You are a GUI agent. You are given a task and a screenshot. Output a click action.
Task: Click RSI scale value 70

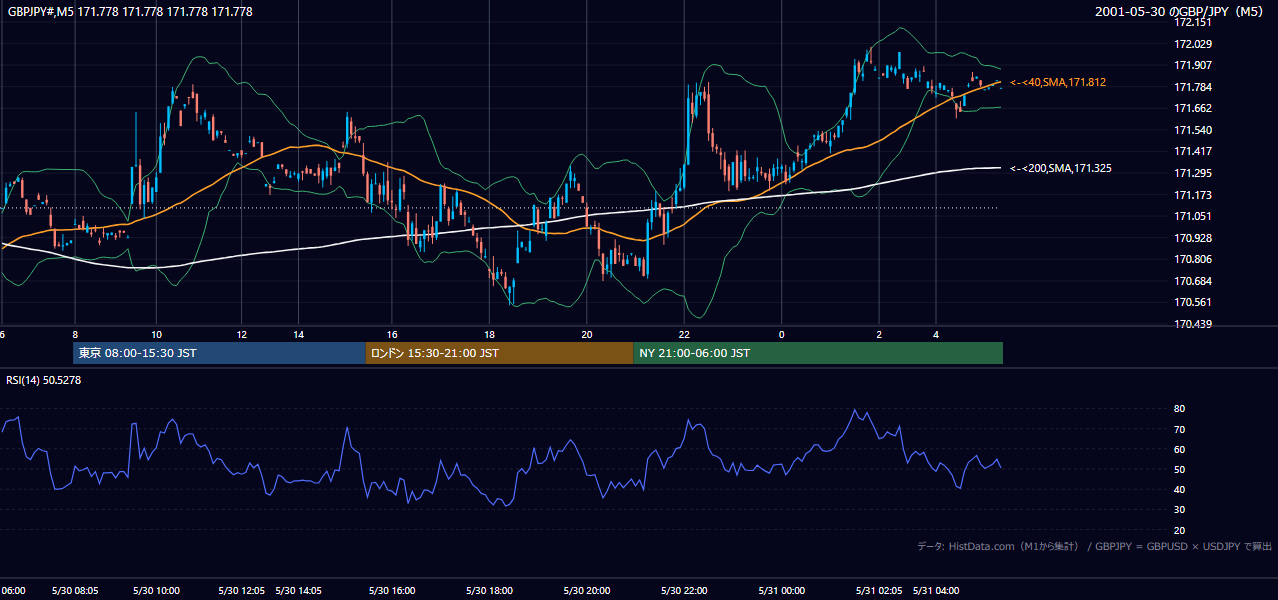(1180, 429)
